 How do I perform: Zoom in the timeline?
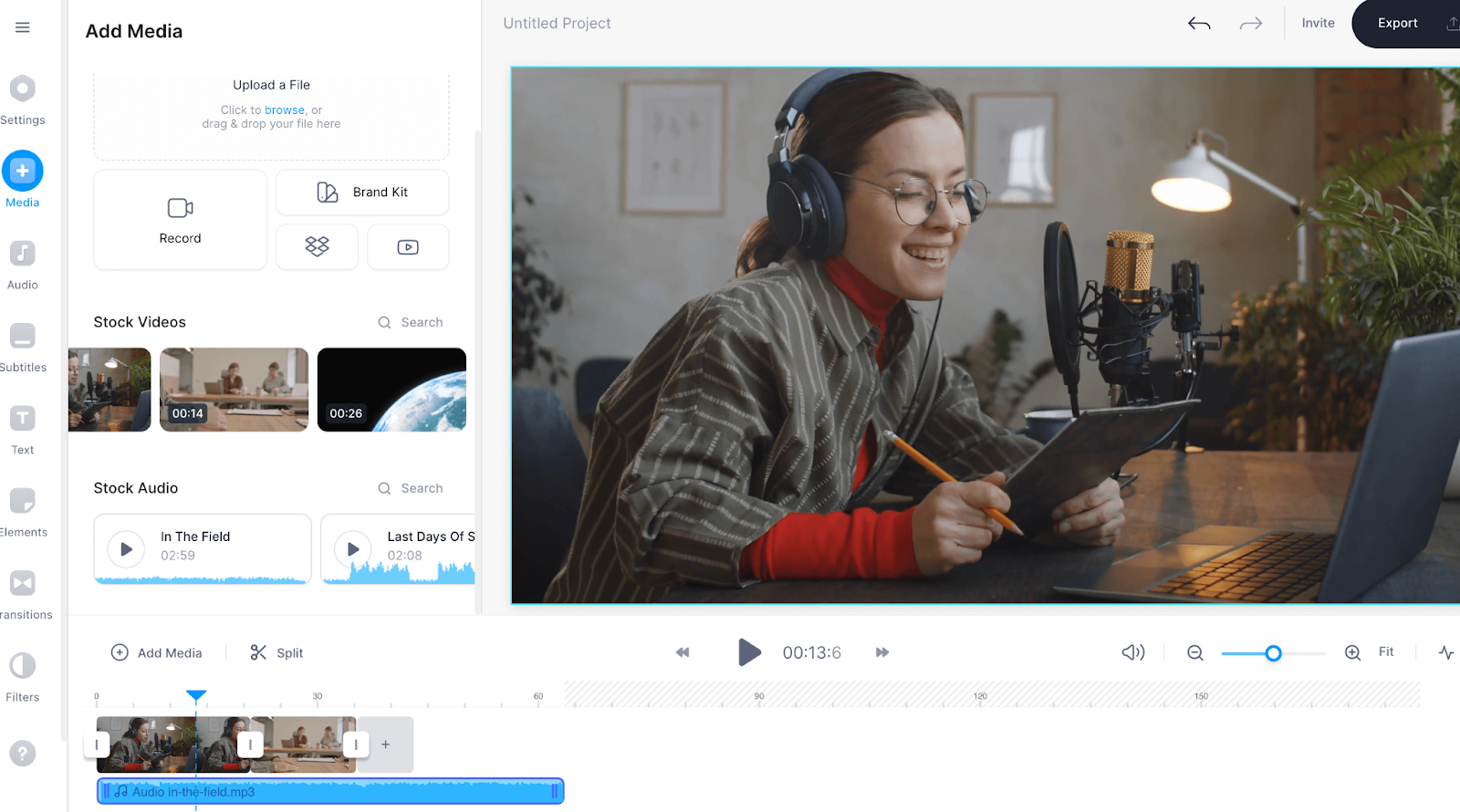coord(1352,653)
